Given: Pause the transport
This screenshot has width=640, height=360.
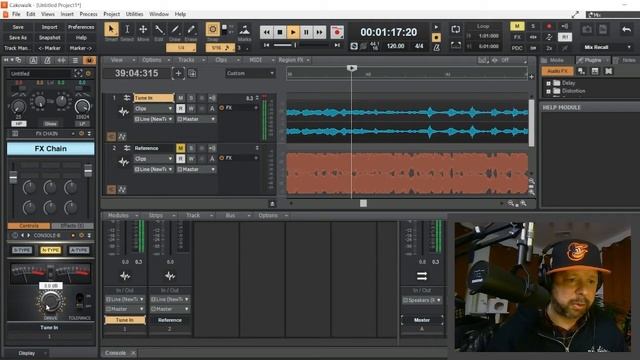Looking at the screenshot, I should tap(306, 32).
